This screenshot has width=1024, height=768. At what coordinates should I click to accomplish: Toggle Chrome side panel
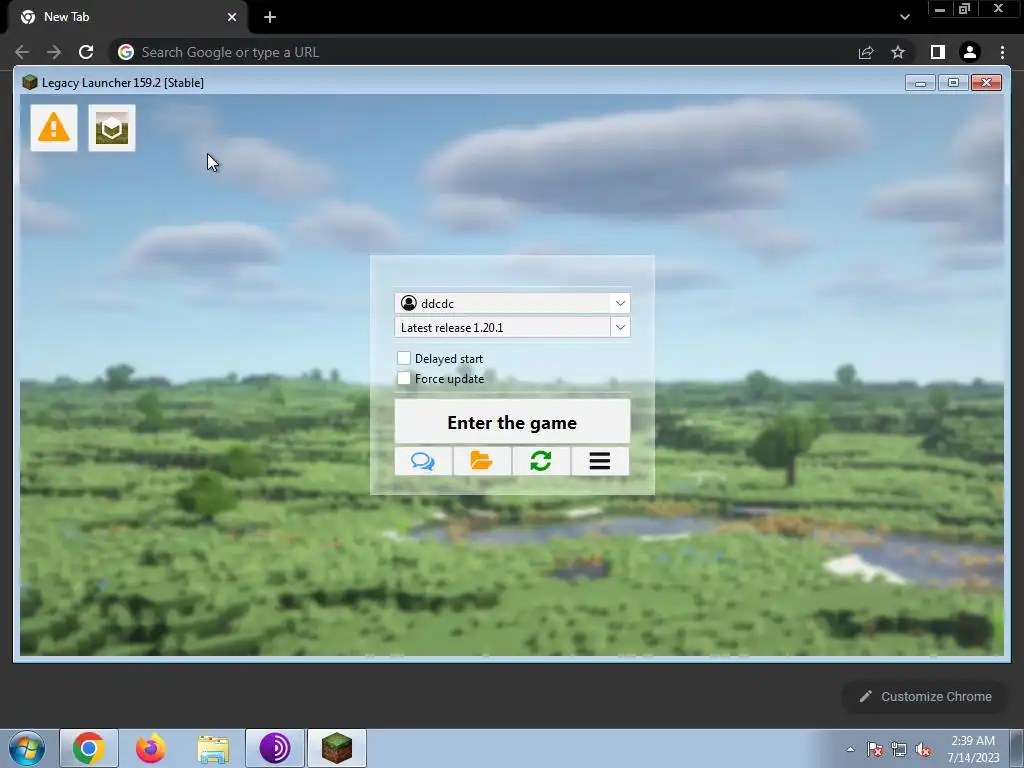click(x=938, y=52)
